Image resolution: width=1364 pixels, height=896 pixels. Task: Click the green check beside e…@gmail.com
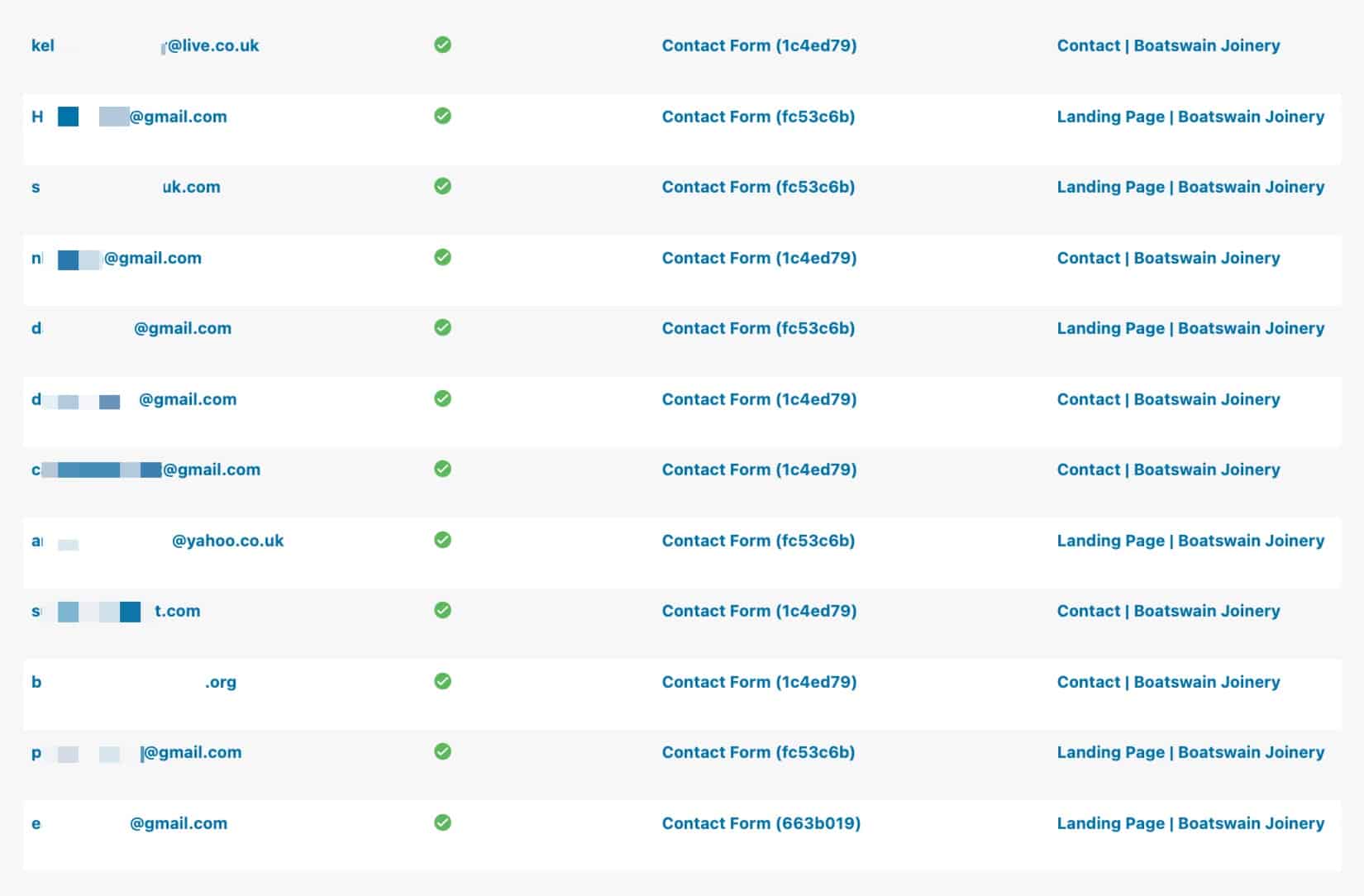coord(443,822)
